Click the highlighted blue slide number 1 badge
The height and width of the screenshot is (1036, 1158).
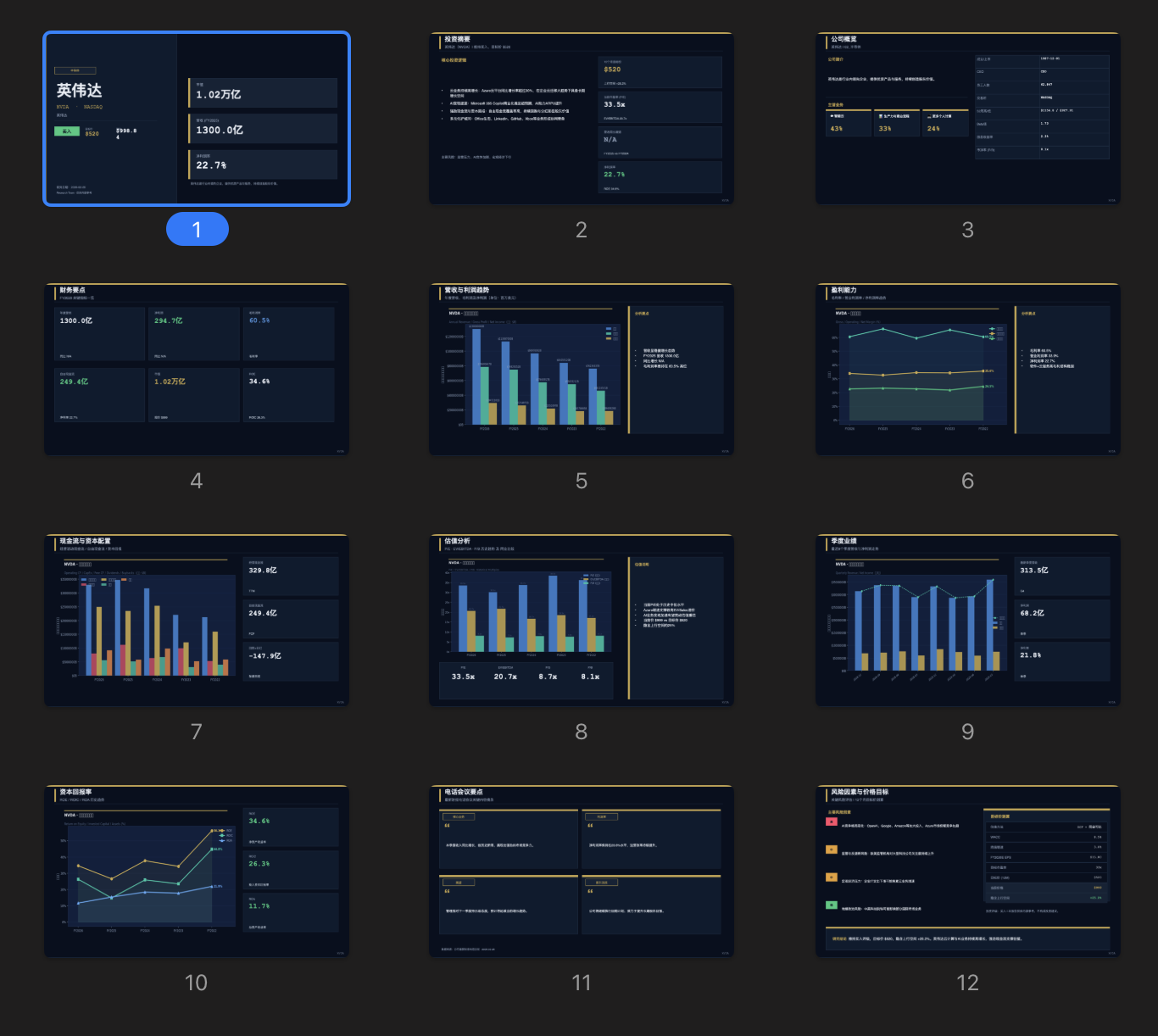click(197, 230)
